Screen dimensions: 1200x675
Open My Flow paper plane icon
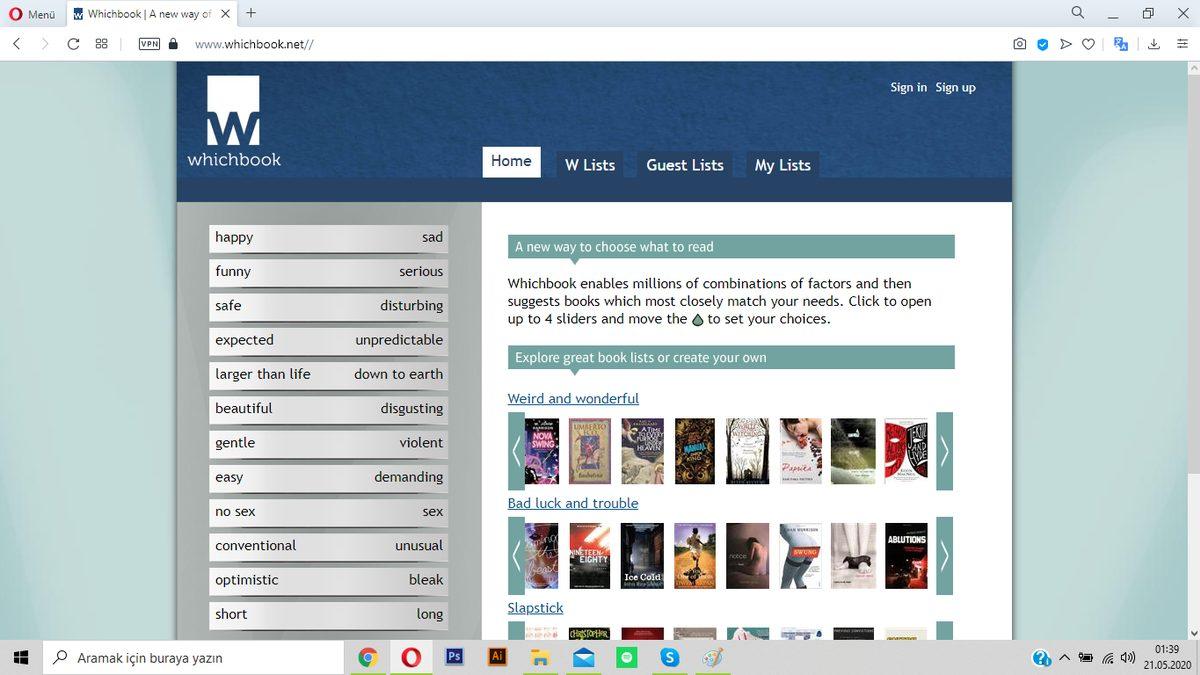coord(1066,44)
